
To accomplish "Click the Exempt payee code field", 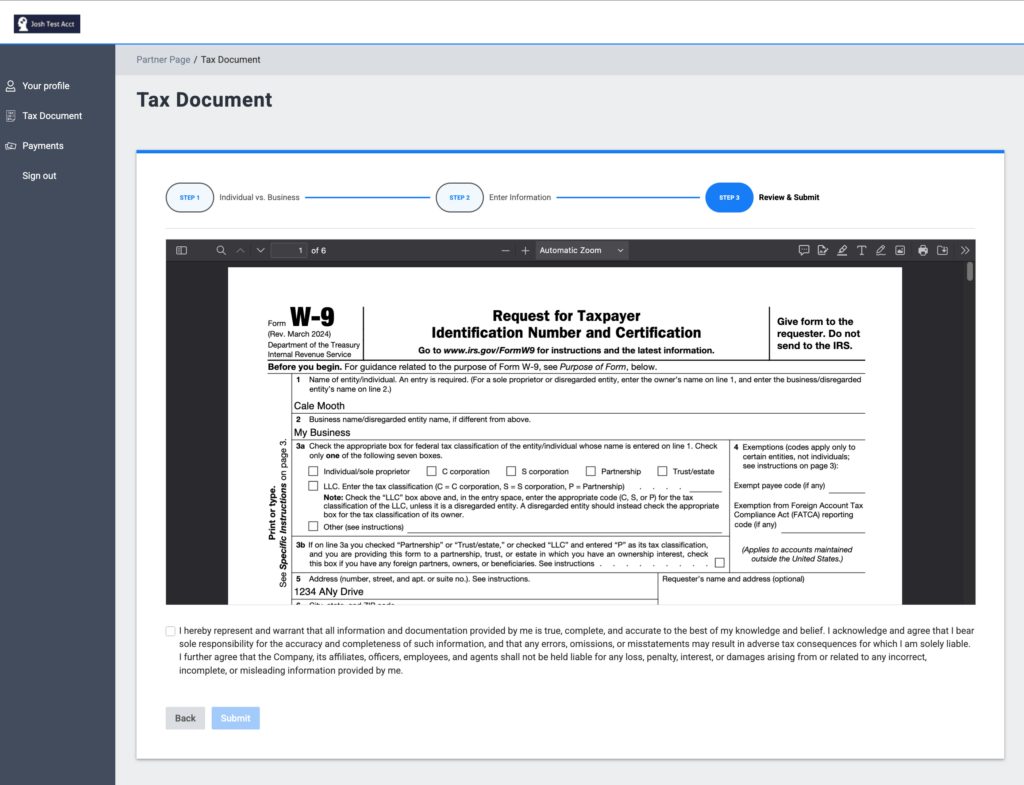I will click(x=846, y=486).
